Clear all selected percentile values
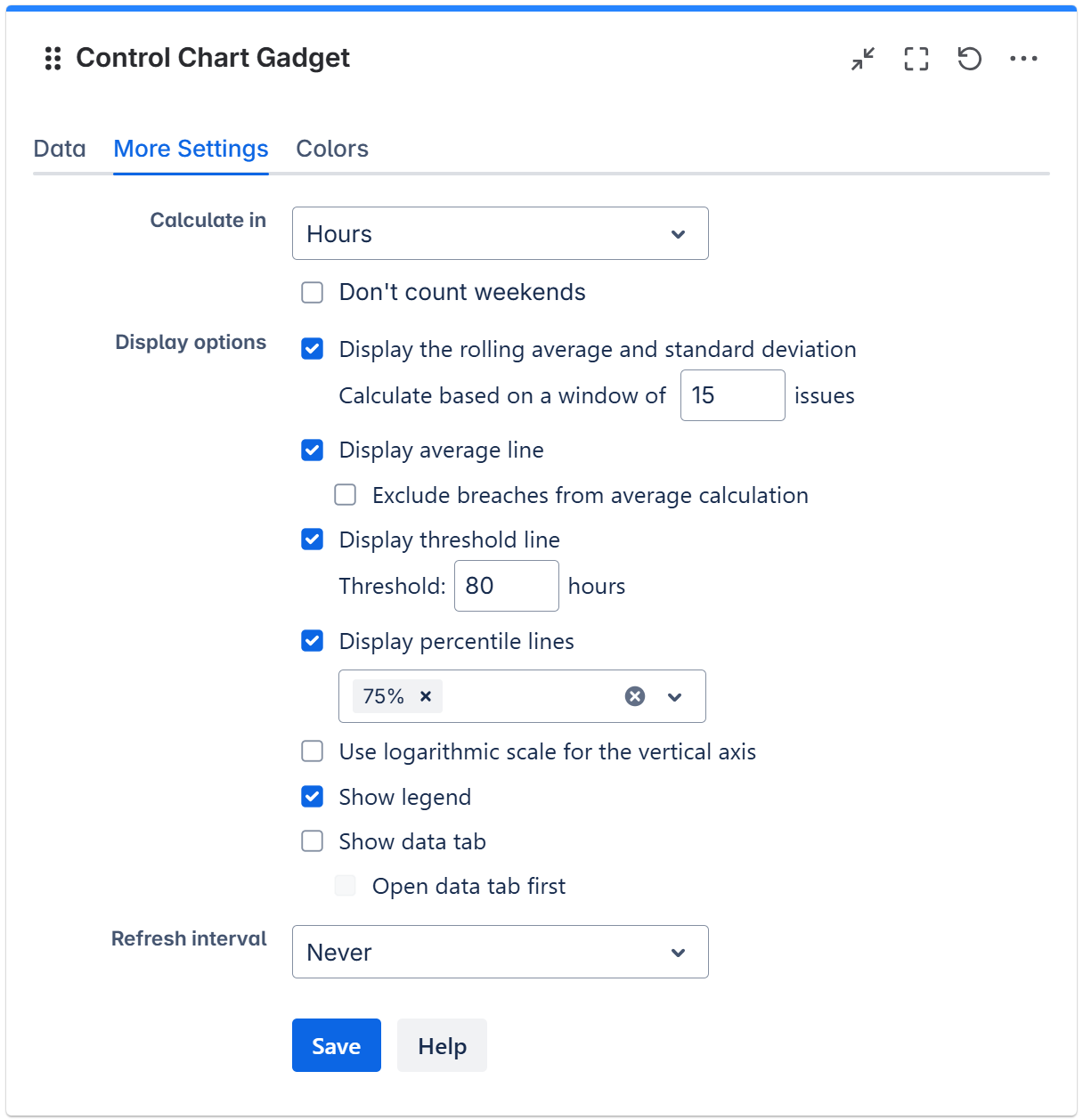This screenshot has height=1120, width=1083. click(635, 696)
